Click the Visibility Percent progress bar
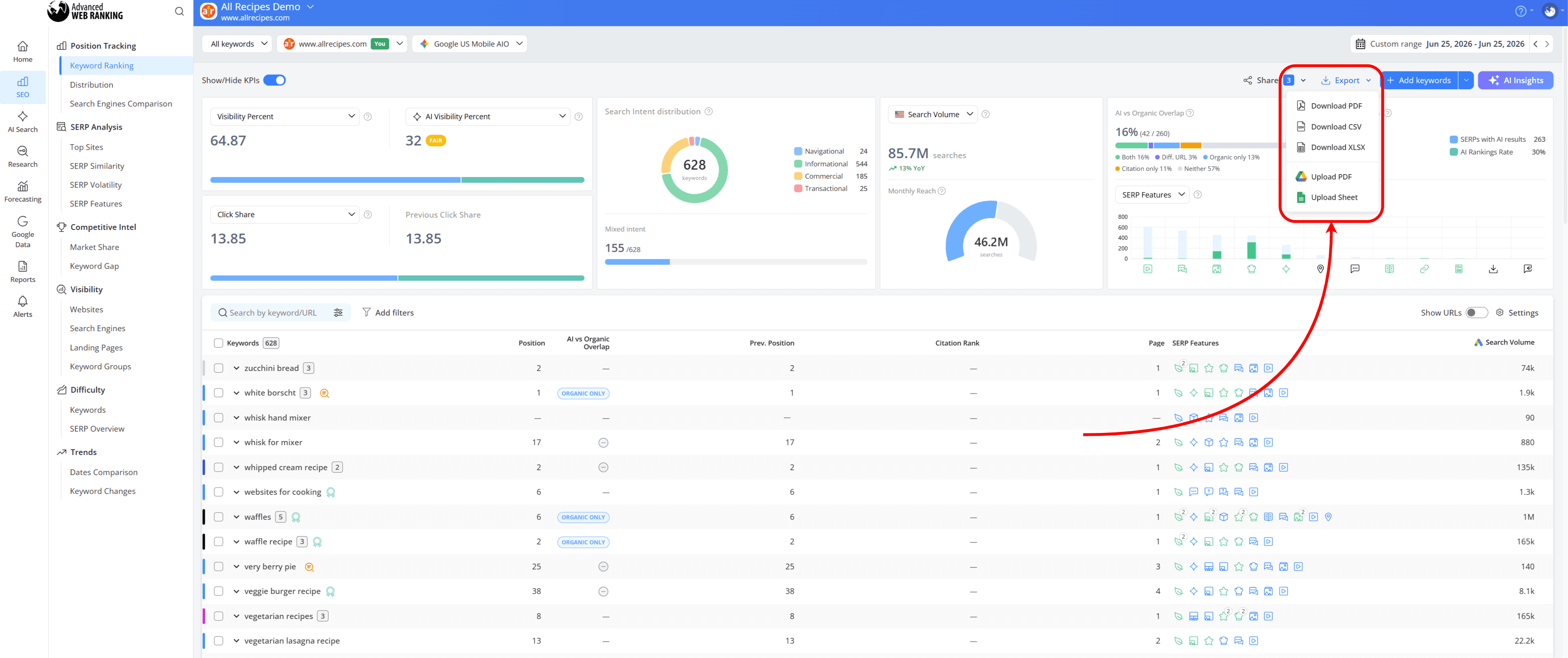1568x658 pixels. point(397,180)
